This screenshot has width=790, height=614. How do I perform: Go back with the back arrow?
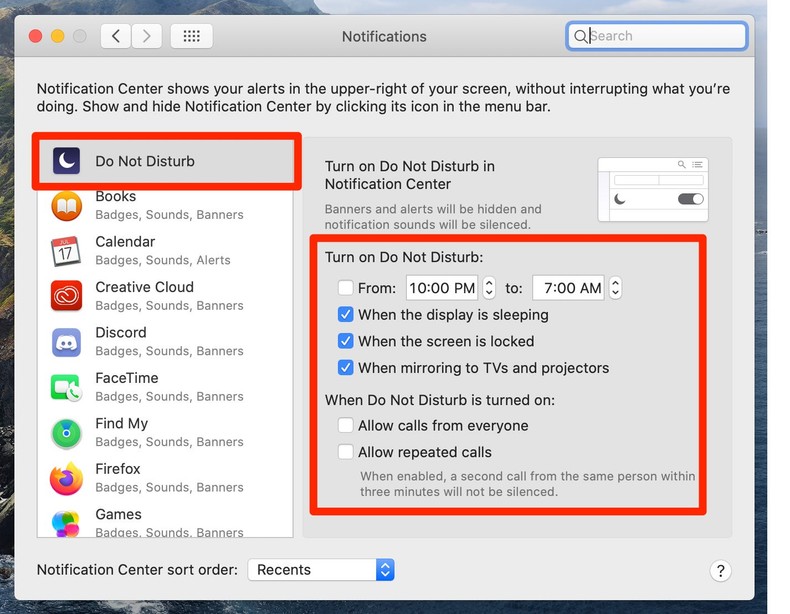point(117,37)
